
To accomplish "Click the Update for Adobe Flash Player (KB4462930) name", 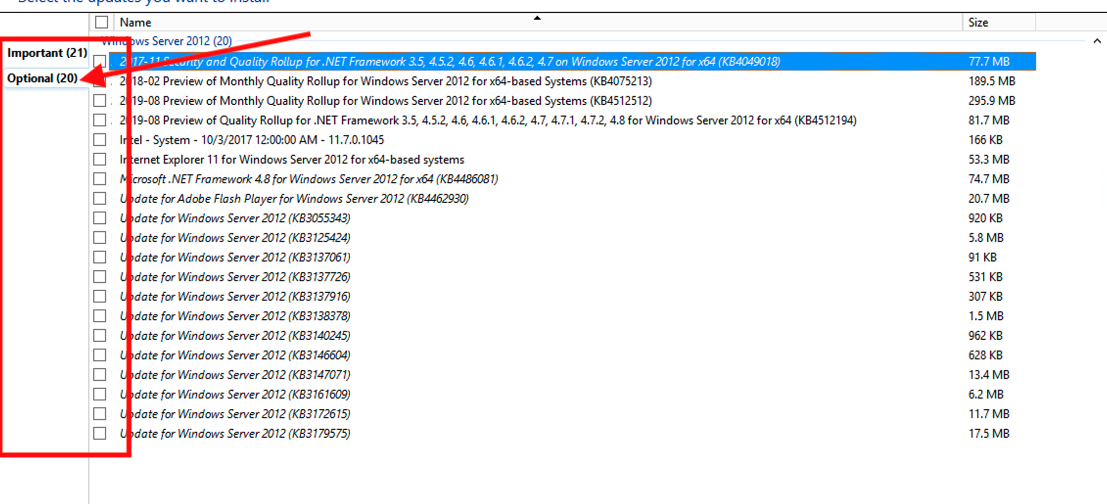I will coord(294,198).
